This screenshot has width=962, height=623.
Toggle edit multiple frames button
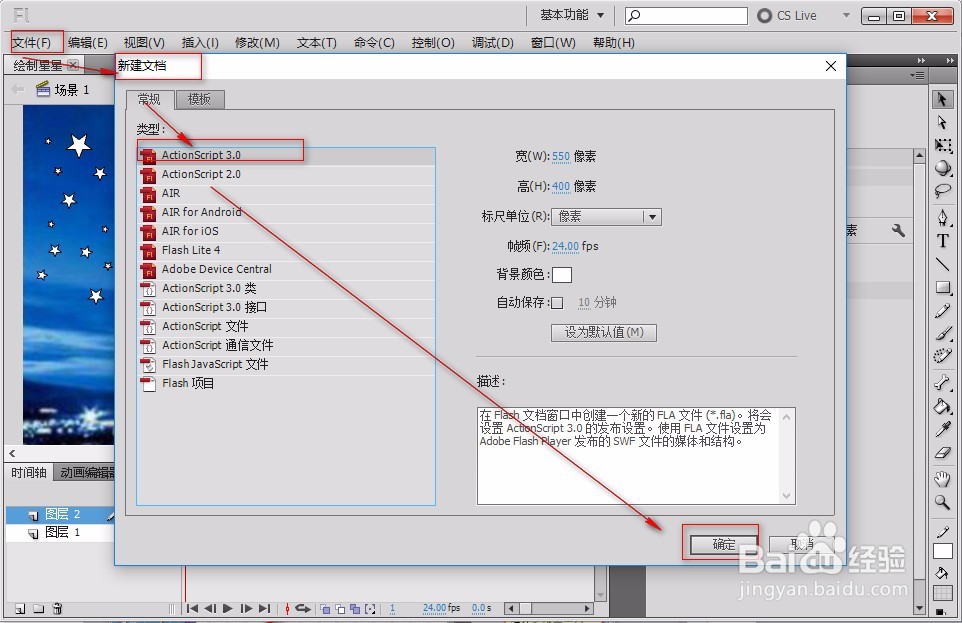[355, 609]
